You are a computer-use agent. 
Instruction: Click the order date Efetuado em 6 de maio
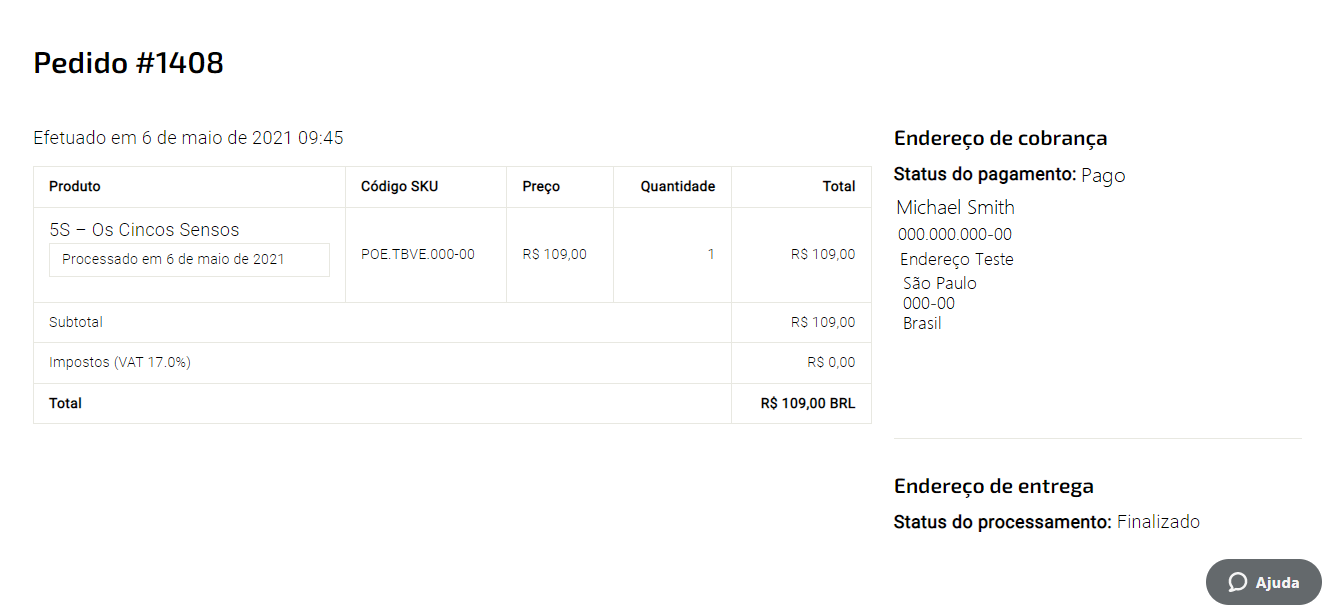coord(188,138)
